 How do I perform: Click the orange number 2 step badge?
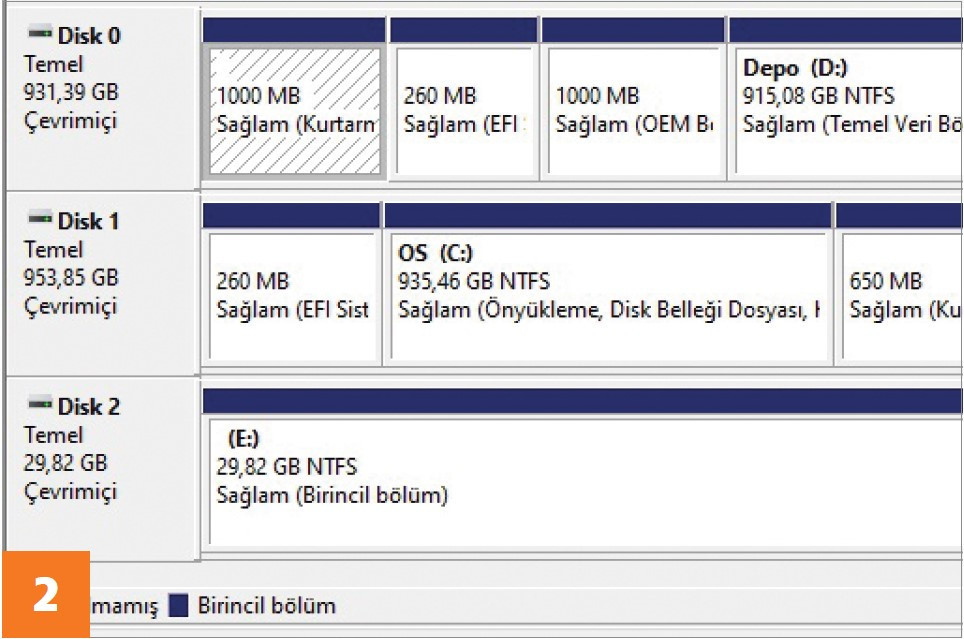(x=46, y=594)
